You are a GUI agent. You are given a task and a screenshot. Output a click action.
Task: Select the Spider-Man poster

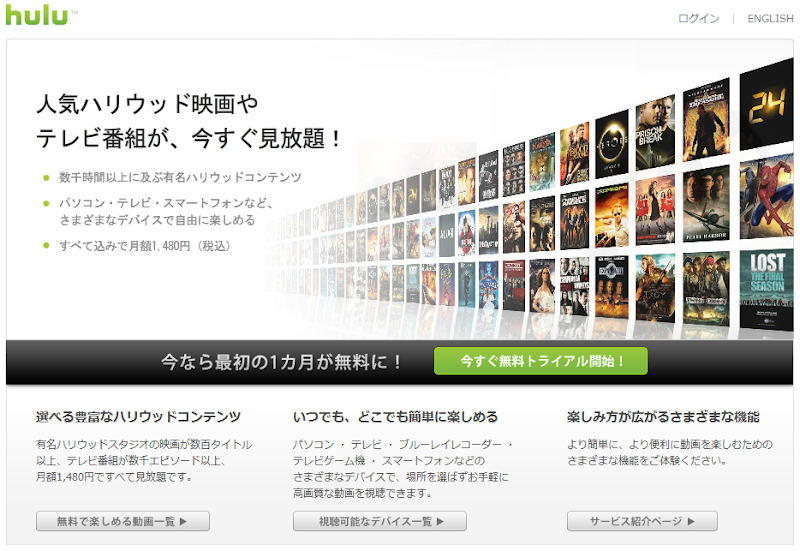click(x=767, y=198)
